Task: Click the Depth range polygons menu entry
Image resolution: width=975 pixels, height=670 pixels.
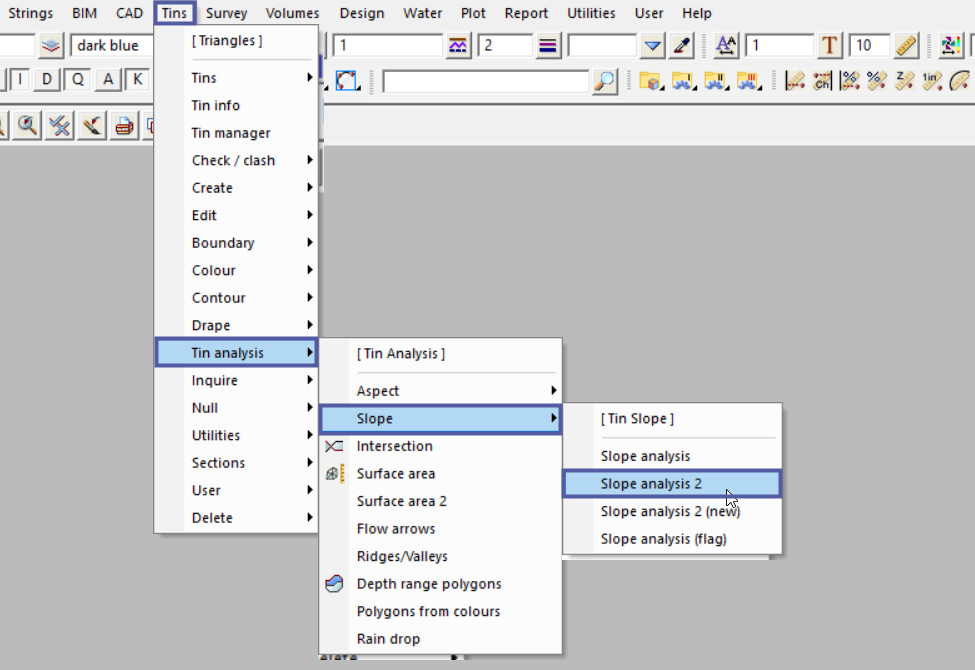Action: pyautogui.click(x=429, y=584)
